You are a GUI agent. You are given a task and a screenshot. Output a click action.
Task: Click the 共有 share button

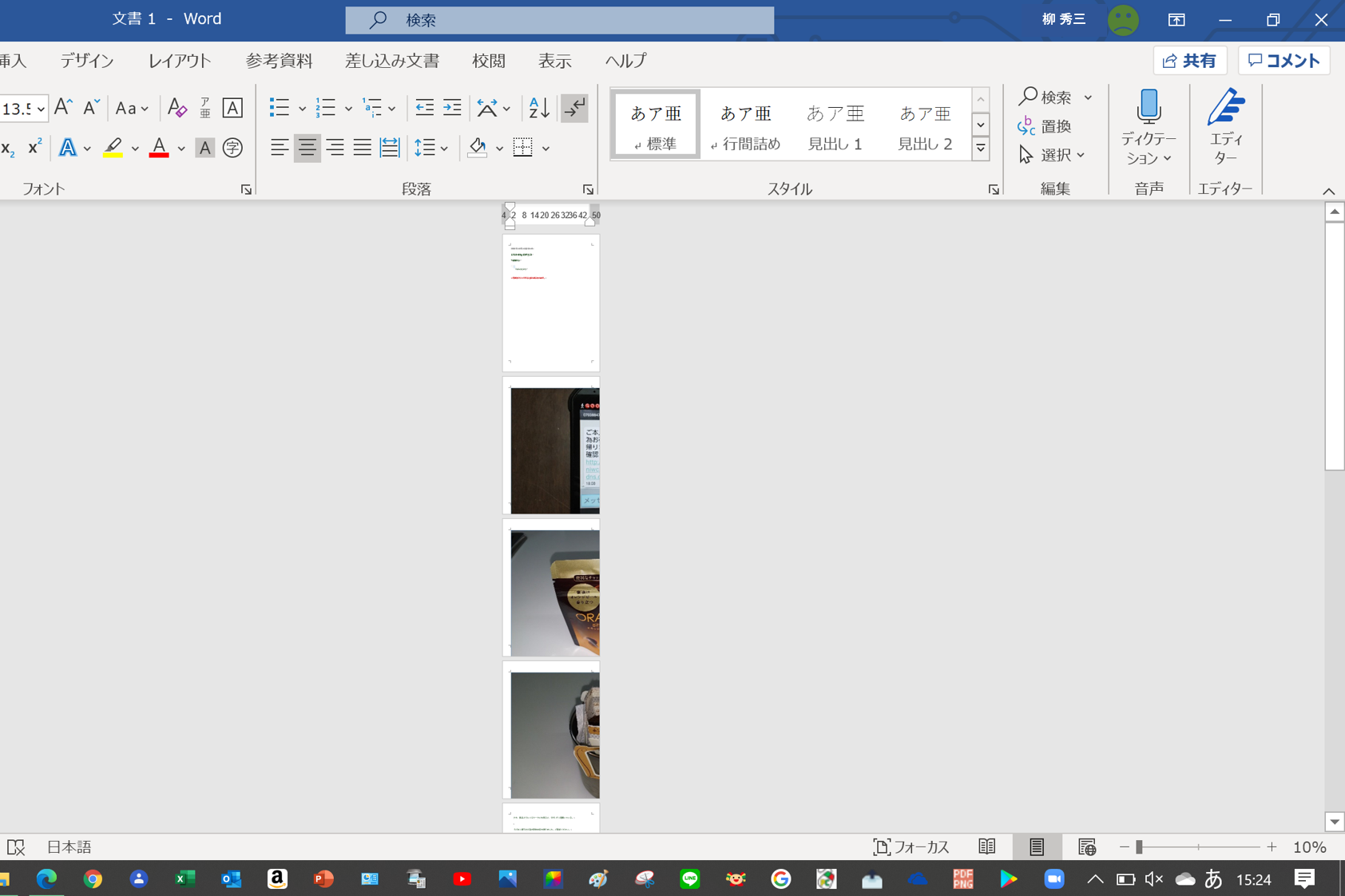pos(1189,61)
